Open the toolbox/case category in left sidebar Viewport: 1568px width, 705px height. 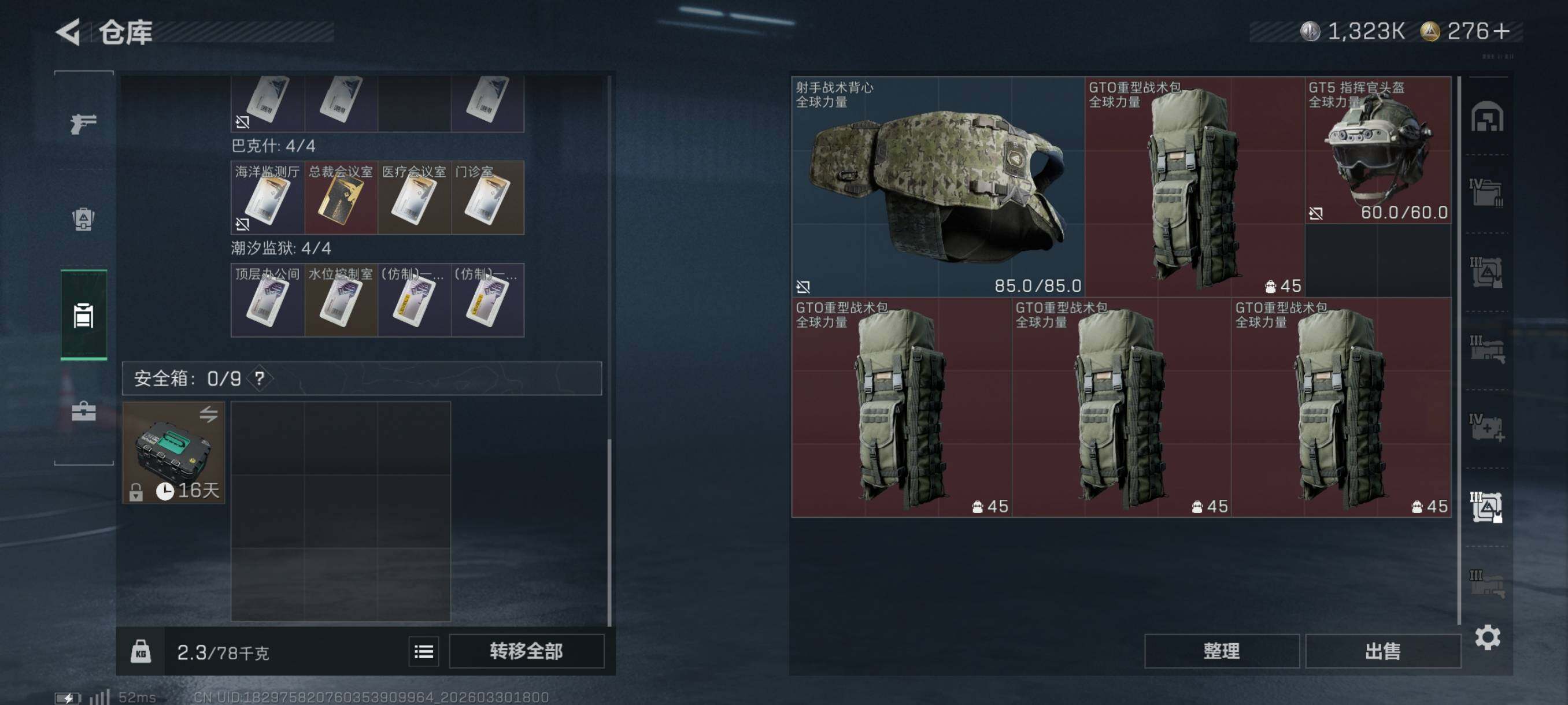tap(83, 411)
